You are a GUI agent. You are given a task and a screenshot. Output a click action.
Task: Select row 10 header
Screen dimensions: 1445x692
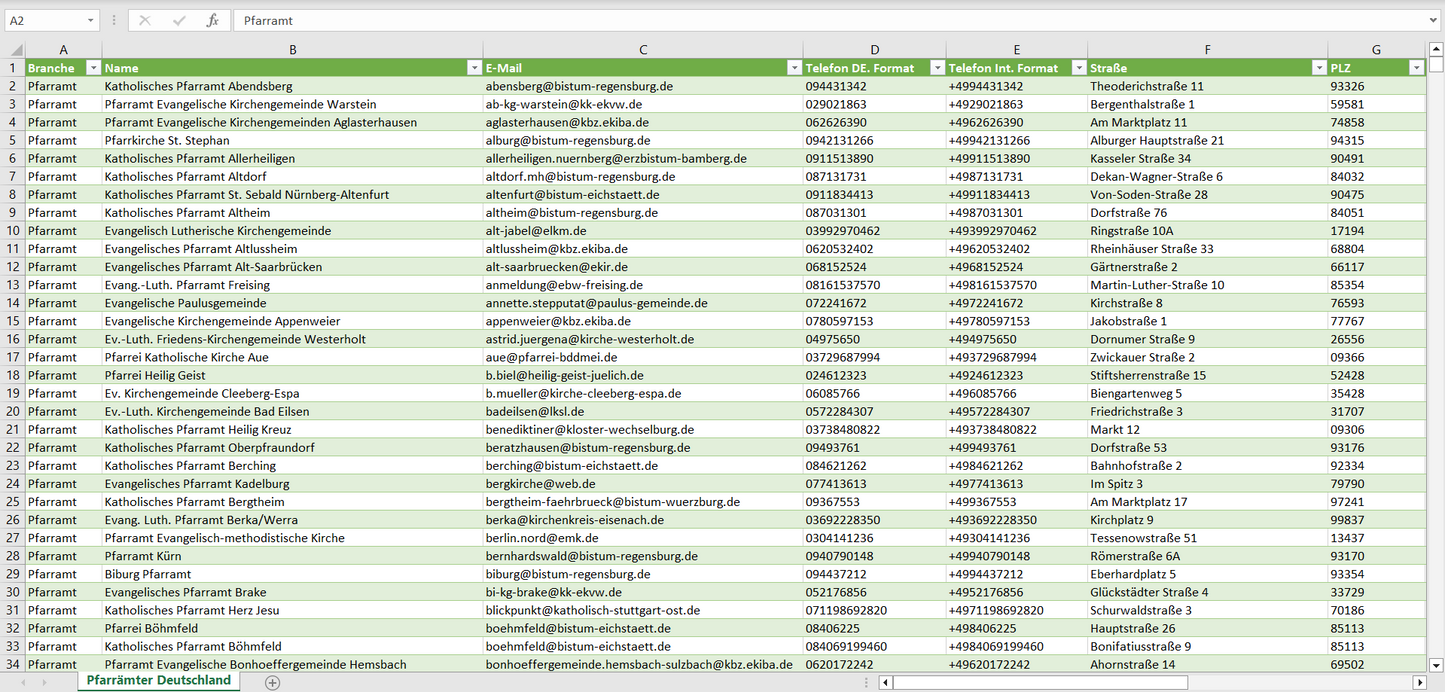13,231
